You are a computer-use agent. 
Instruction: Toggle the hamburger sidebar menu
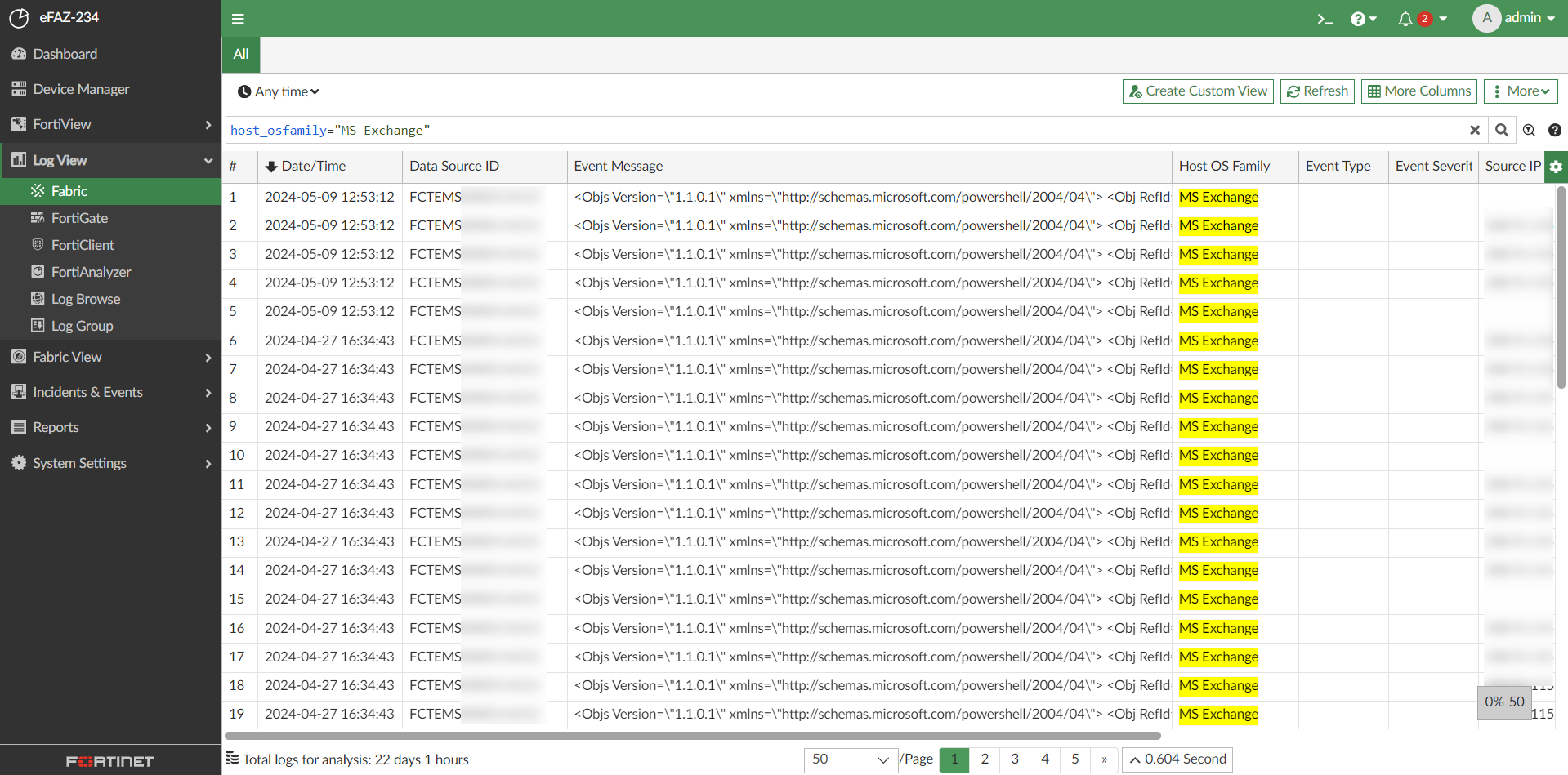tap(238, 19)
